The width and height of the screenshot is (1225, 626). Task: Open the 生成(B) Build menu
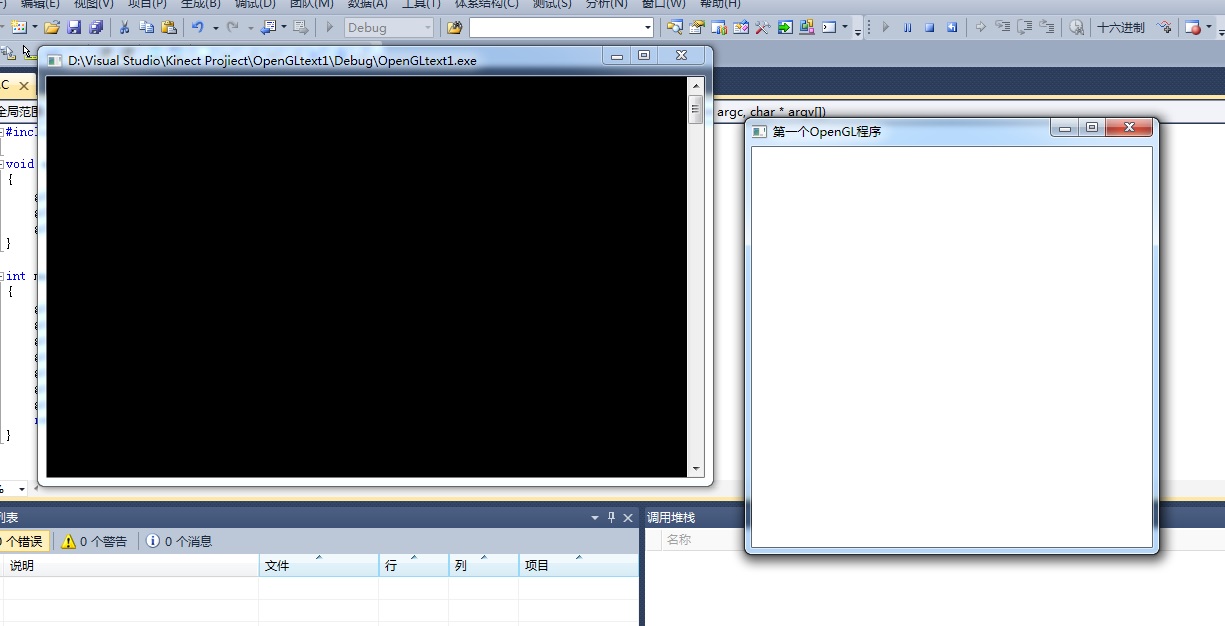pos(200,4)
